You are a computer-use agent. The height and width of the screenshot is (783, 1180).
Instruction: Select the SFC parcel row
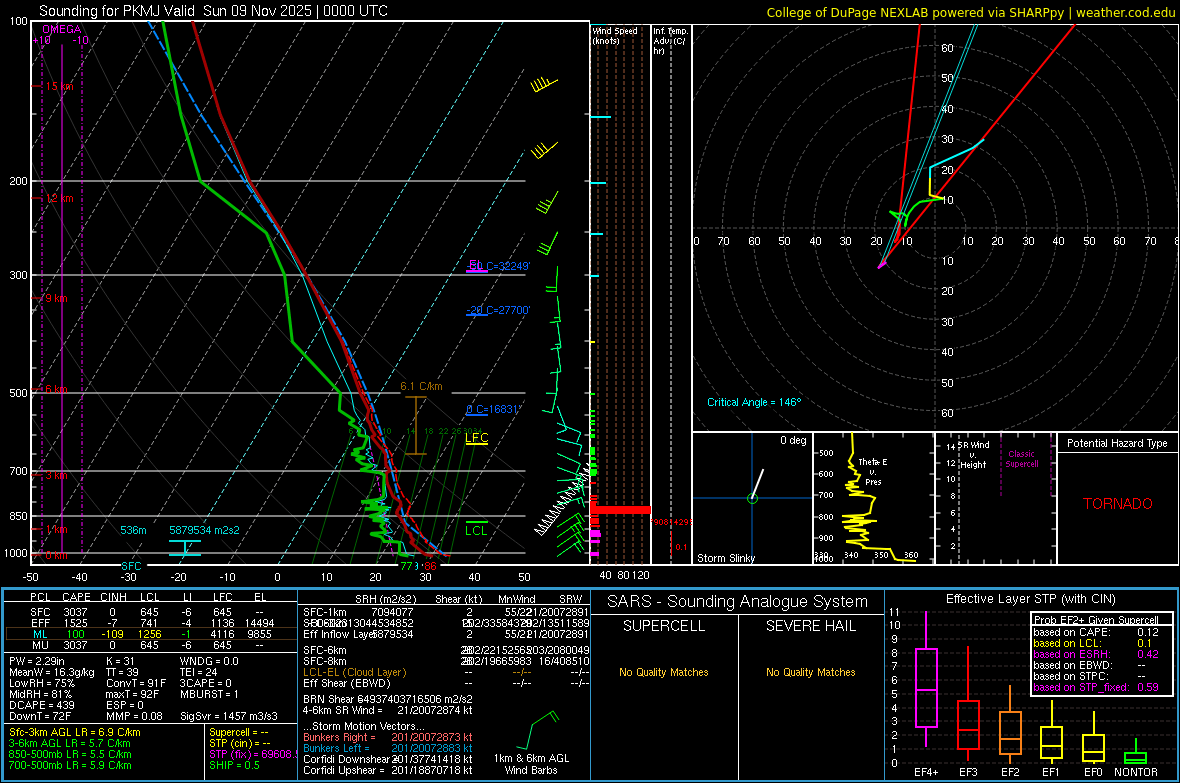coord(149,612)
